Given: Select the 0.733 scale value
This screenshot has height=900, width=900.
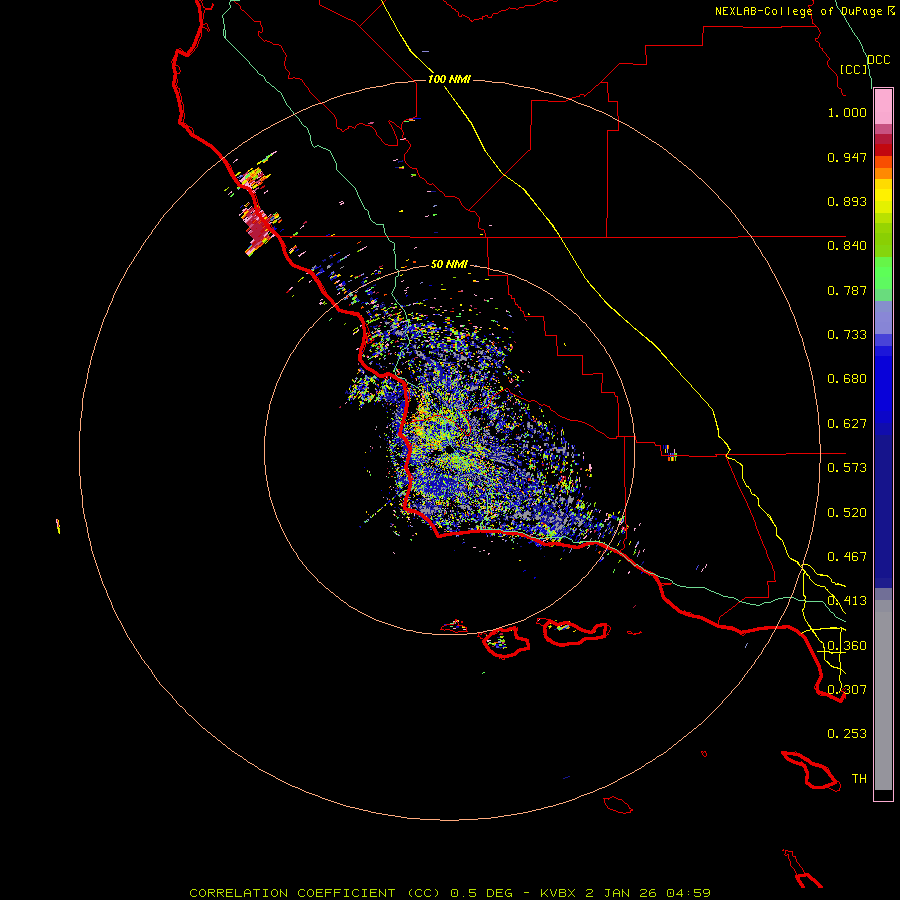Looking at the screenshot, I should tap(847, 335).
